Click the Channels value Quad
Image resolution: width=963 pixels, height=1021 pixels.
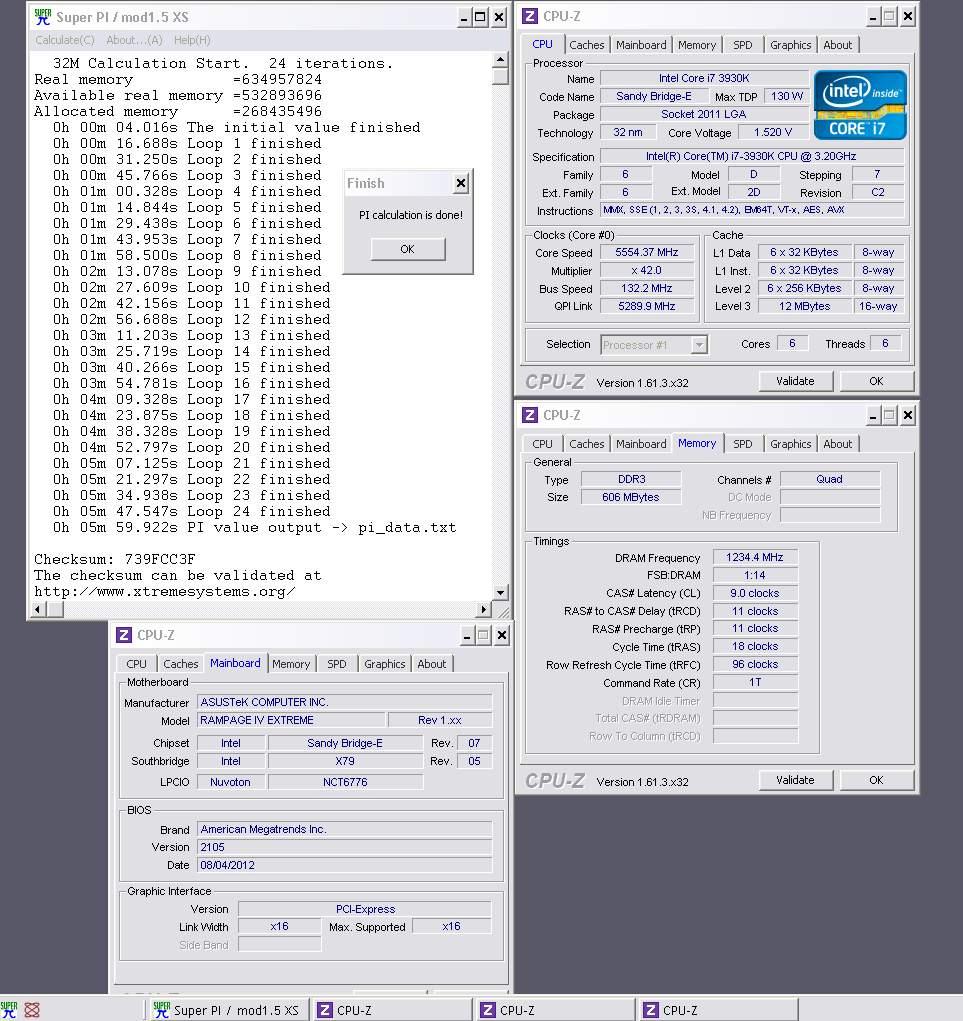click(830, 479)
